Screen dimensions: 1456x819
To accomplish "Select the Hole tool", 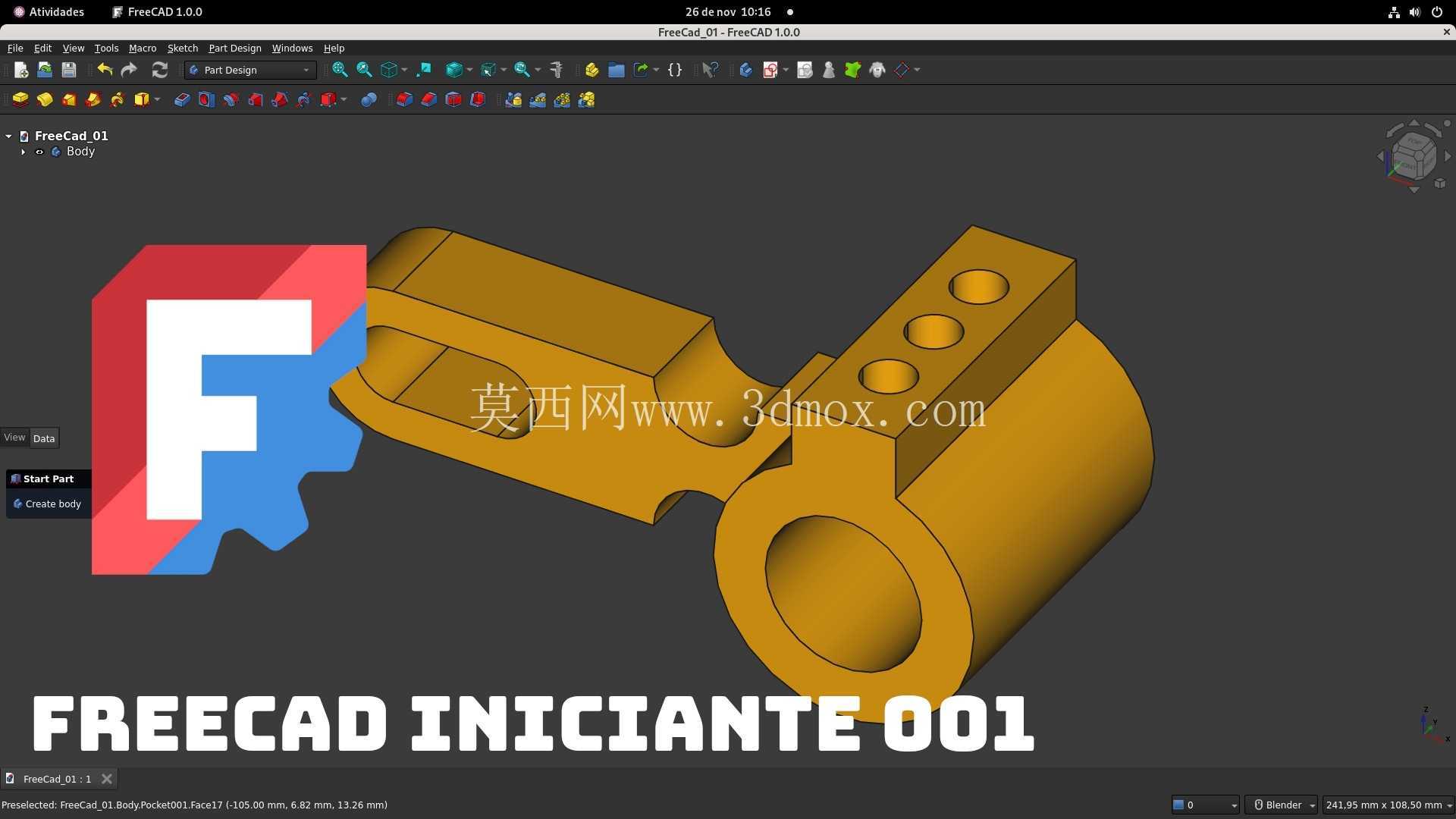I will click(x=206, y=99).
